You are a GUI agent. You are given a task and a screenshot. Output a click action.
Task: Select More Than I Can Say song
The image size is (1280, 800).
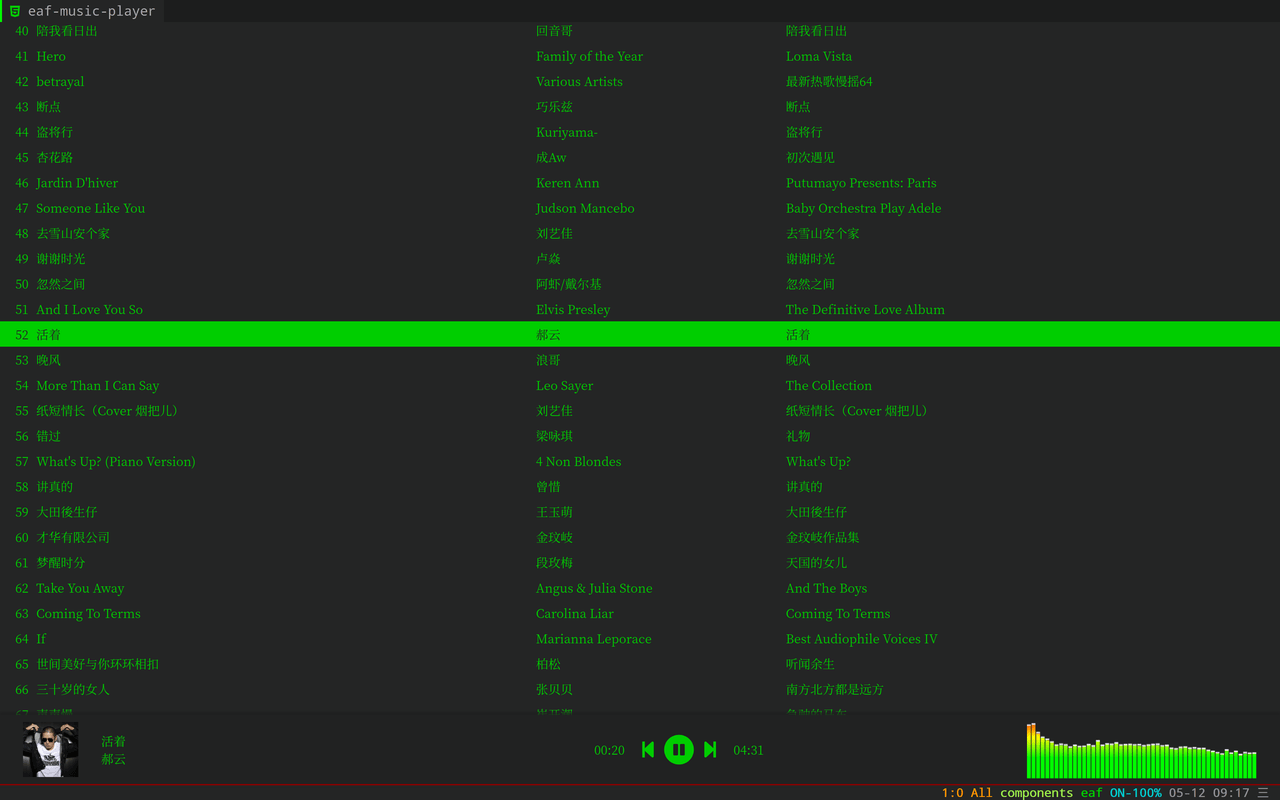tap(640, 385)
